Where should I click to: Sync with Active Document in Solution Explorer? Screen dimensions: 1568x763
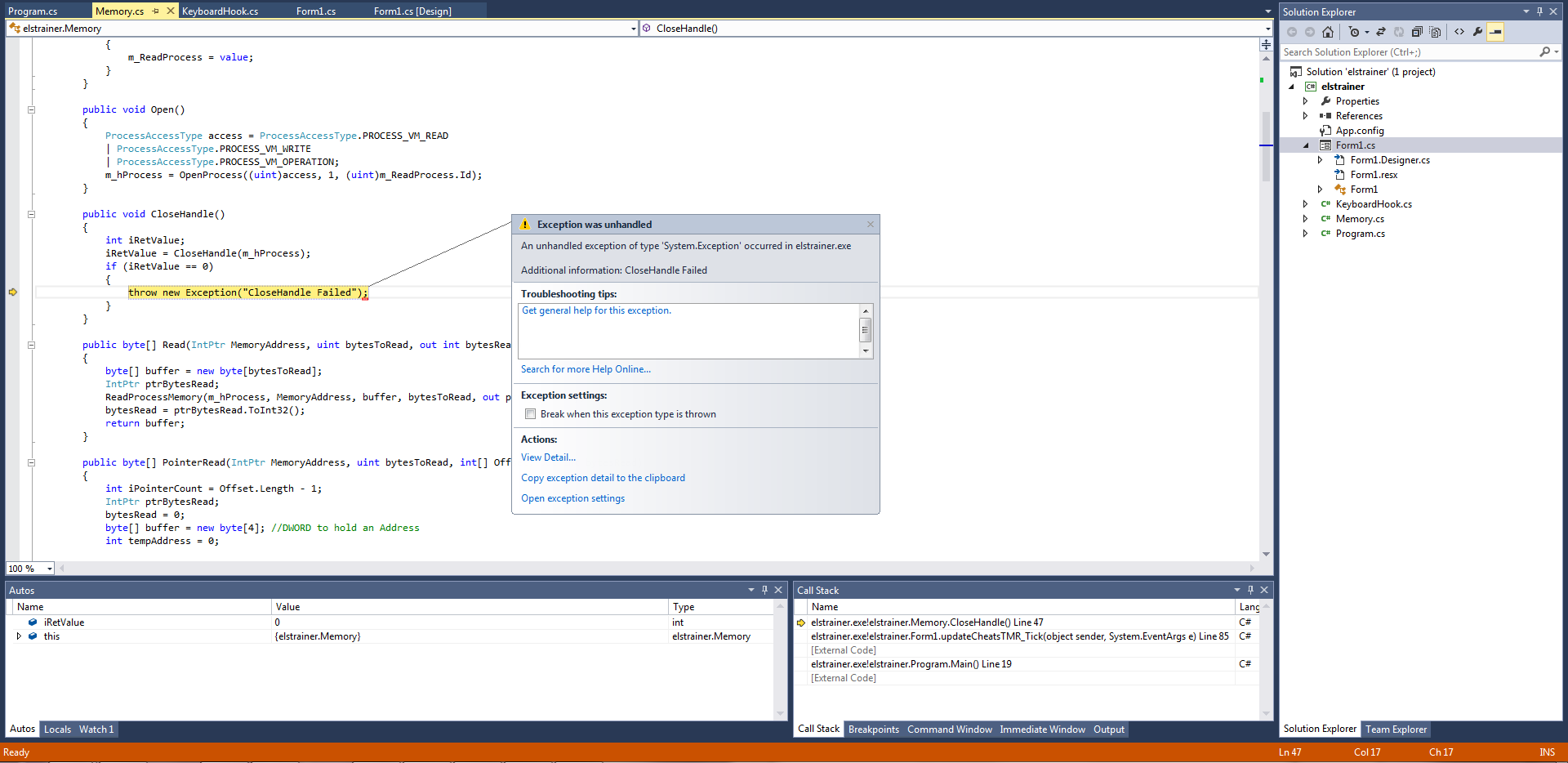[1381, 32]
